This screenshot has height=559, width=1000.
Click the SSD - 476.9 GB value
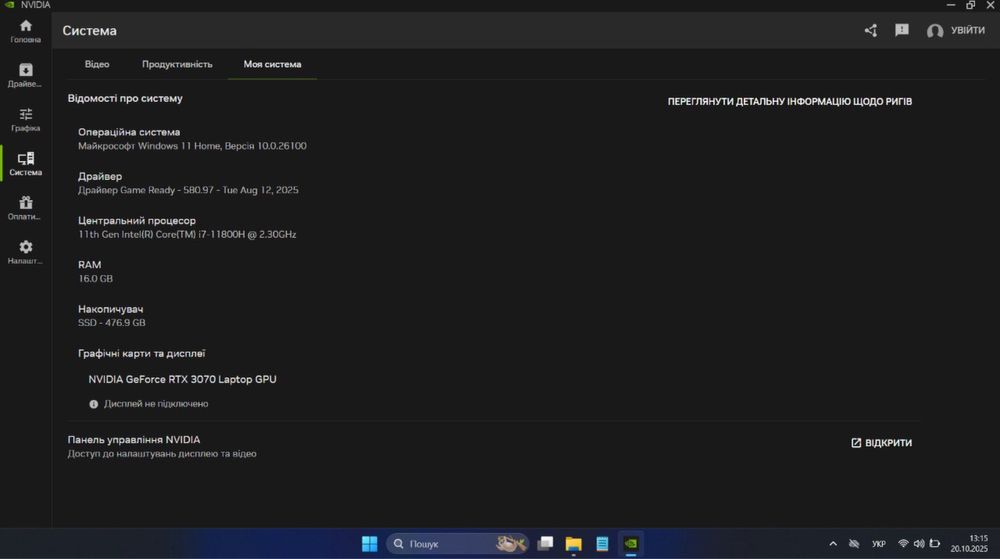(x=112, y=323)
